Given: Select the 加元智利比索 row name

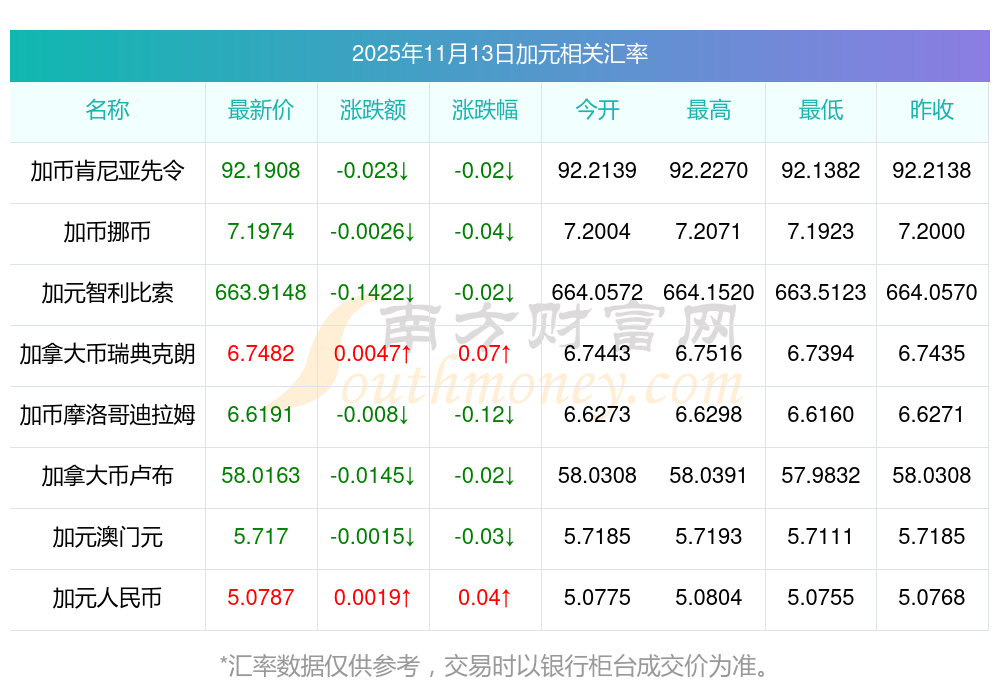Looking at the screenshot, I should coord(107,293).
